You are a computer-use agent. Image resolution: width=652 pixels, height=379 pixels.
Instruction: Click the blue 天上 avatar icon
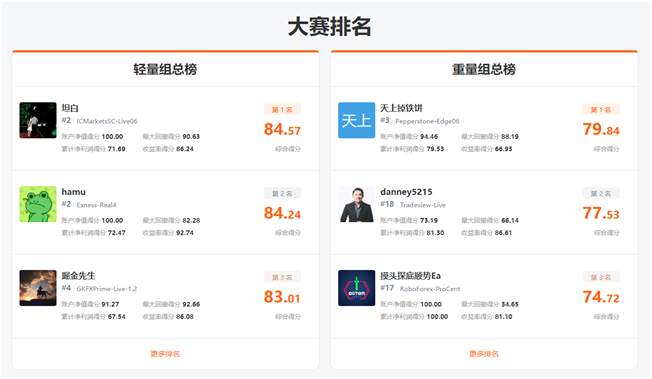click(356, 120)
